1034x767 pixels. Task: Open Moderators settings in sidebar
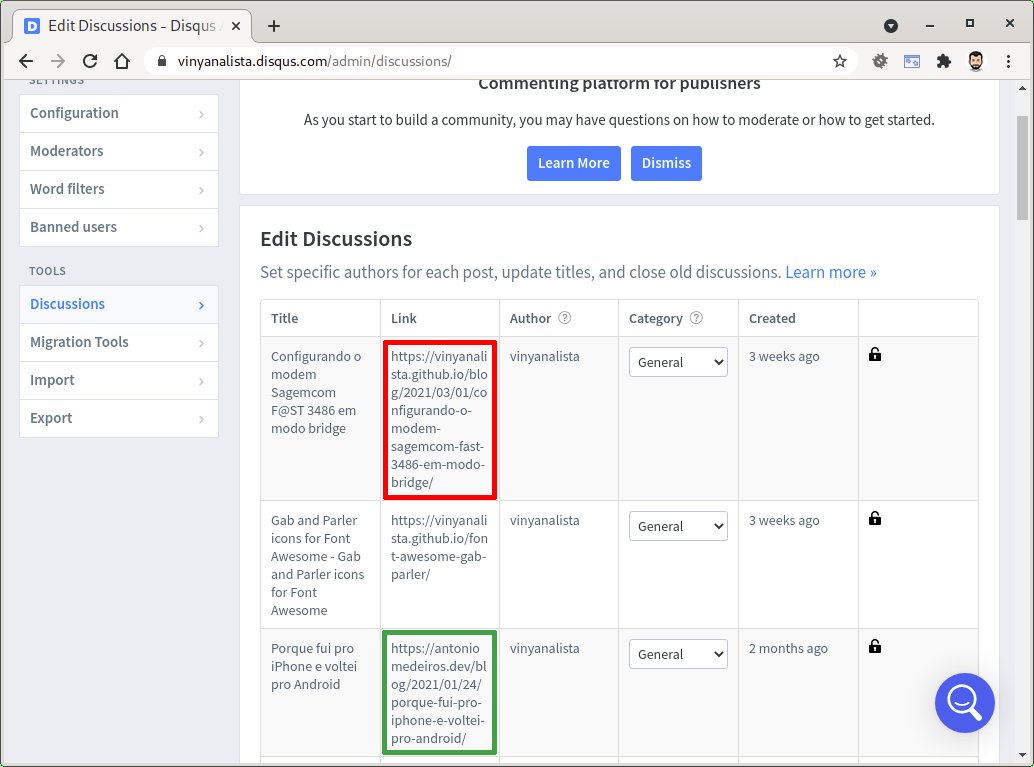click(119, 152)
